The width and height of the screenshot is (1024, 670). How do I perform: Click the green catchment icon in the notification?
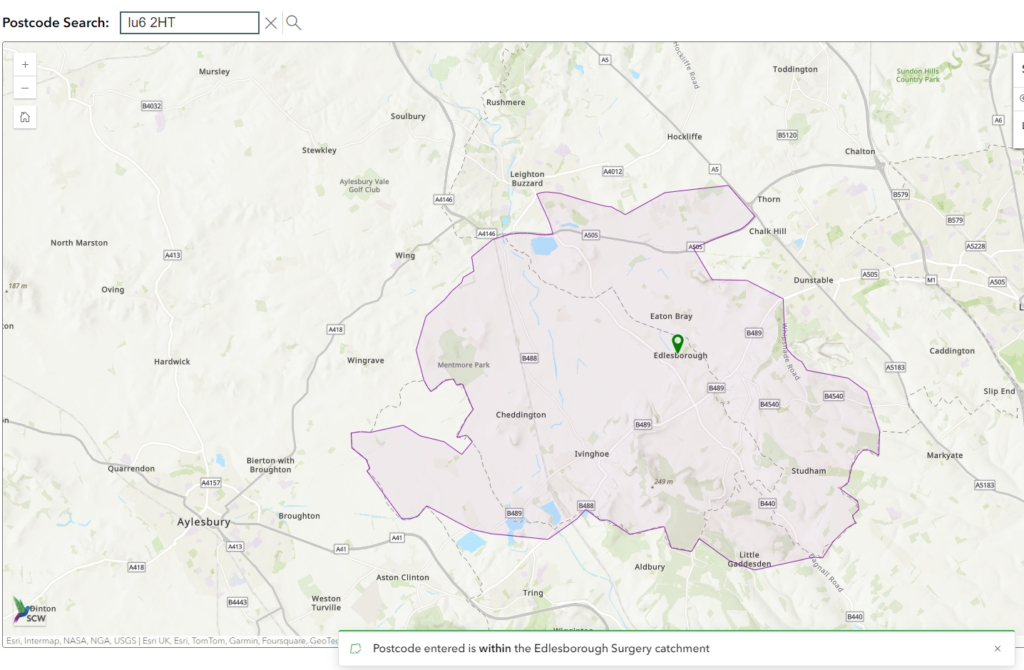357,648
